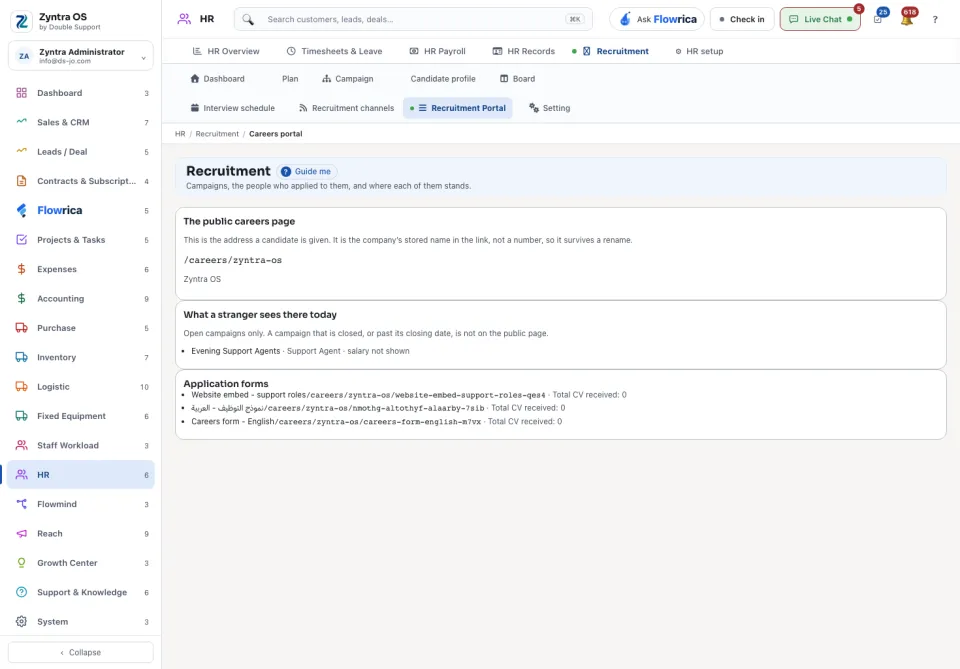Click the Recruitment breadcrumb link

pos(217,134)
